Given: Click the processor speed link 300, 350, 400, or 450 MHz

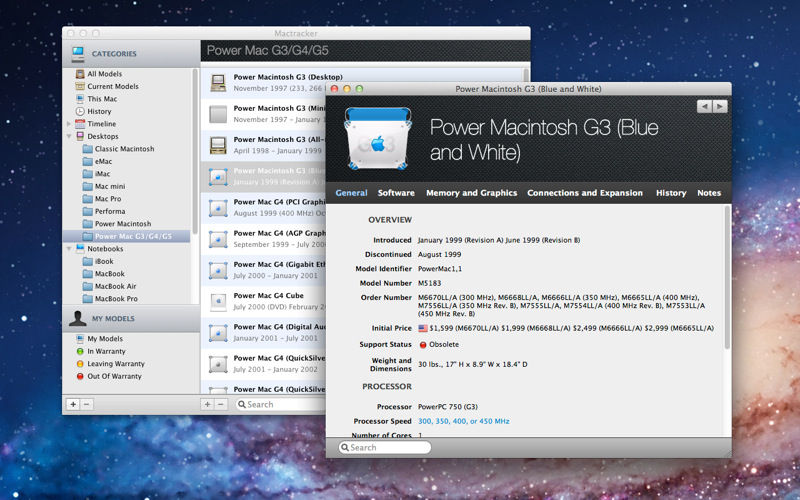Looking at the screenshot, I should click(463, 421).
